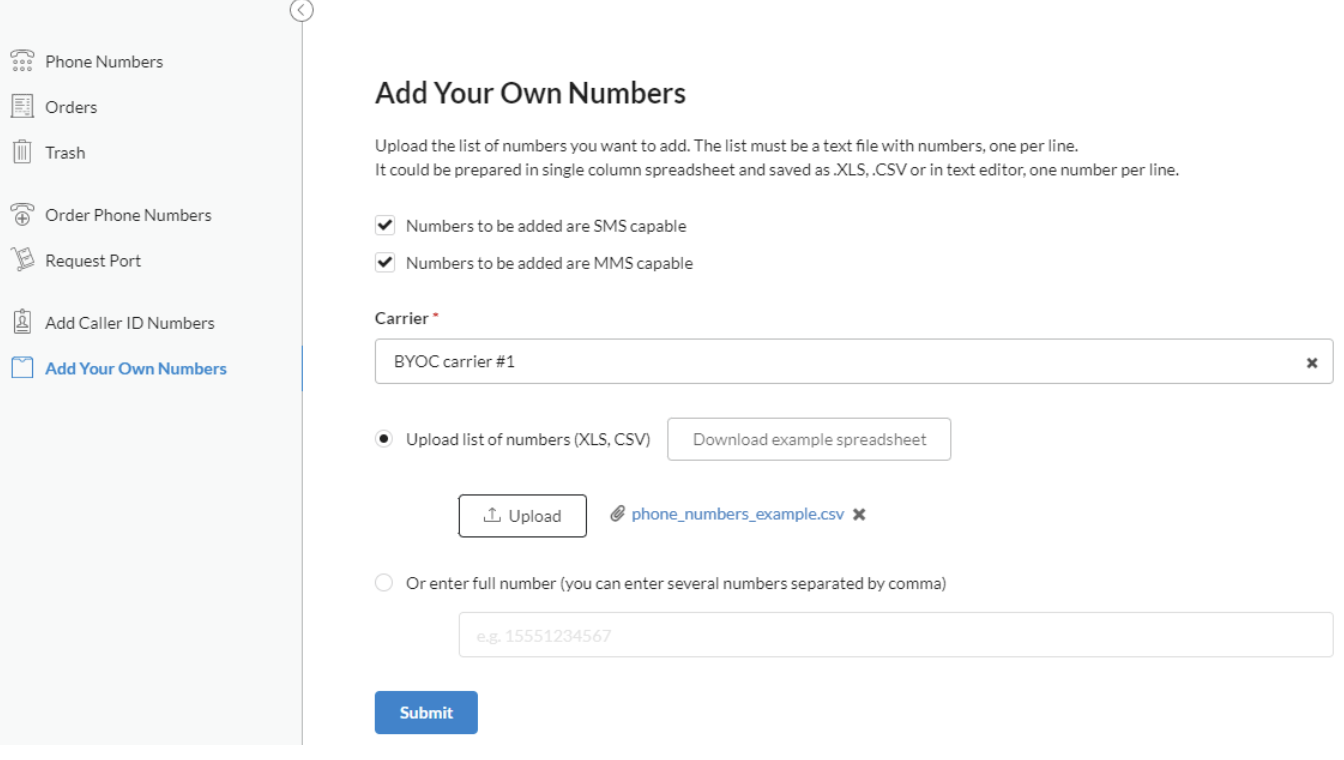Clear the Carrier selection with the x

1312,363
